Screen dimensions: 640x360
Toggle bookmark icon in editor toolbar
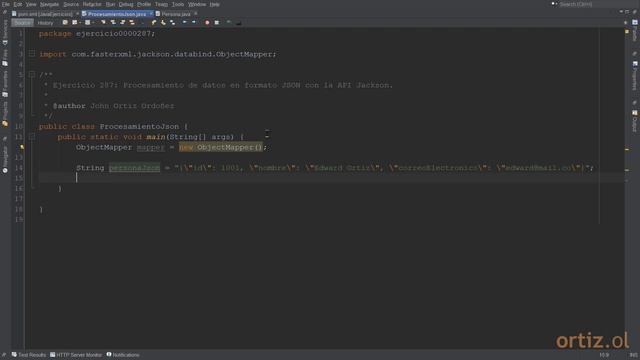pos(173,22)
